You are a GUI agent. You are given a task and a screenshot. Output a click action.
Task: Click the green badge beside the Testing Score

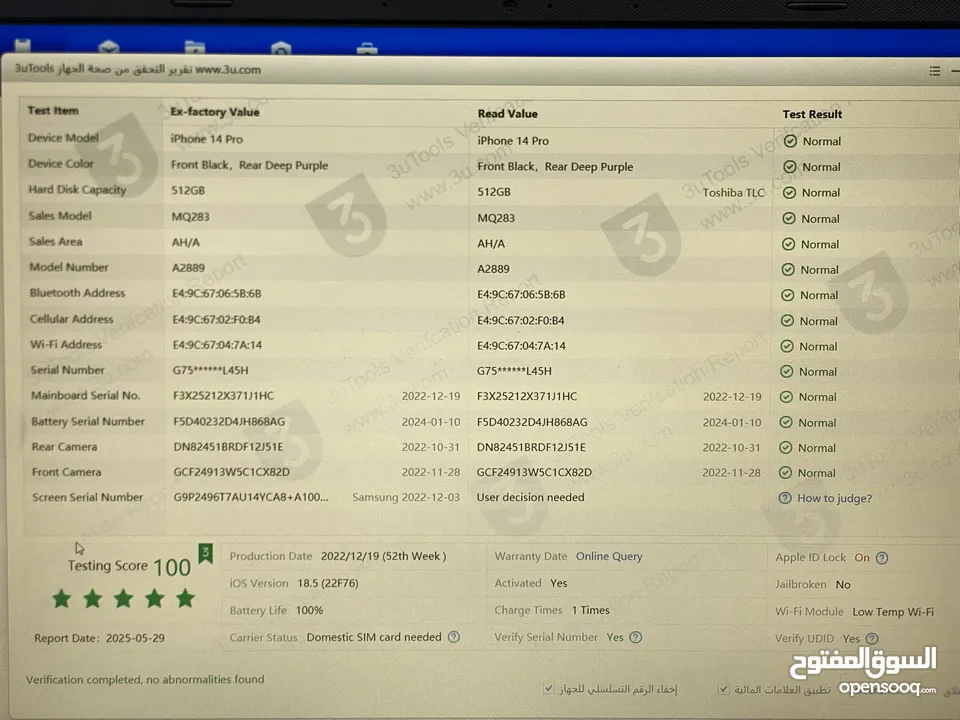[x=206, y=553]
